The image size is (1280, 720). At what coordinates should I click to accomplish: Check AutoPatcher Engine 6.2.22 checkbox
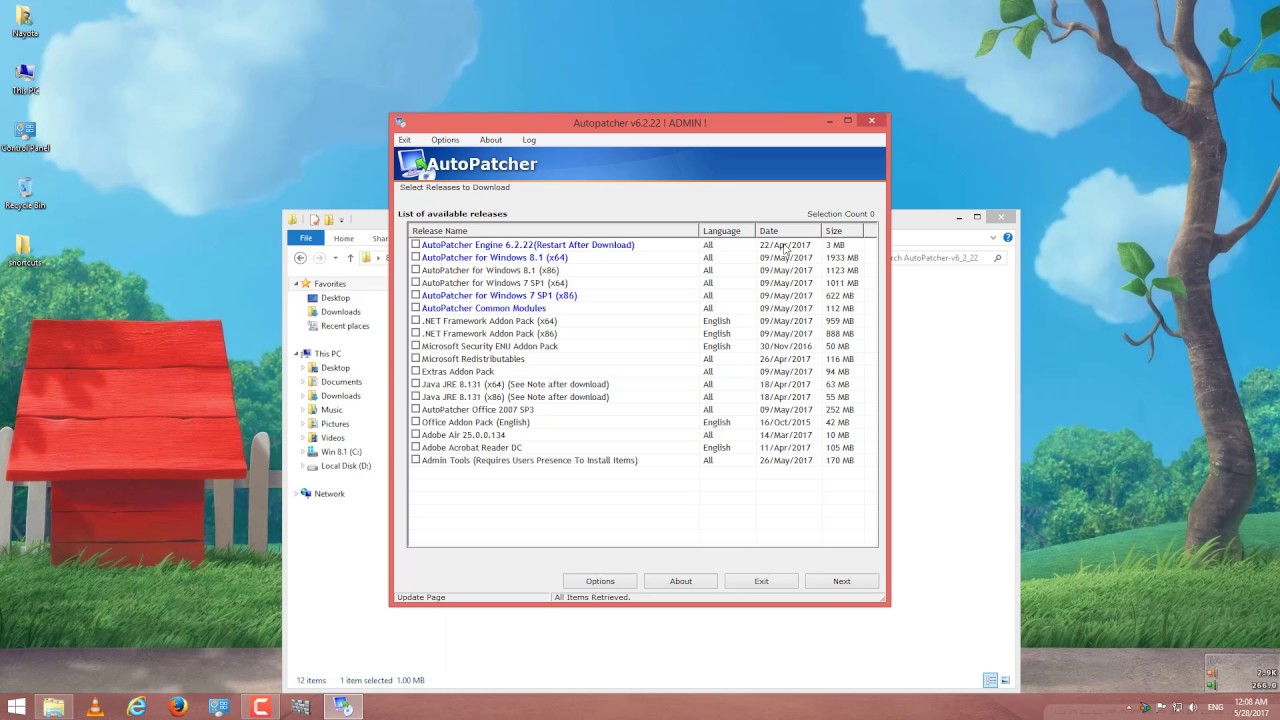click(416, 244)
